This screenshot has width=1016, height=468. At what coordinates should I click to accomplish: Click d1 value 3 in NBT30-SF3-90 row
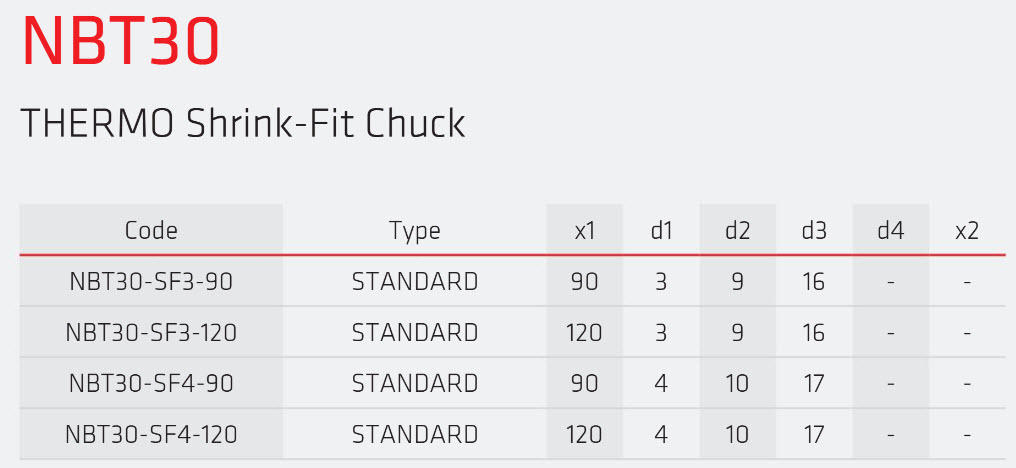tap(661, 282)
